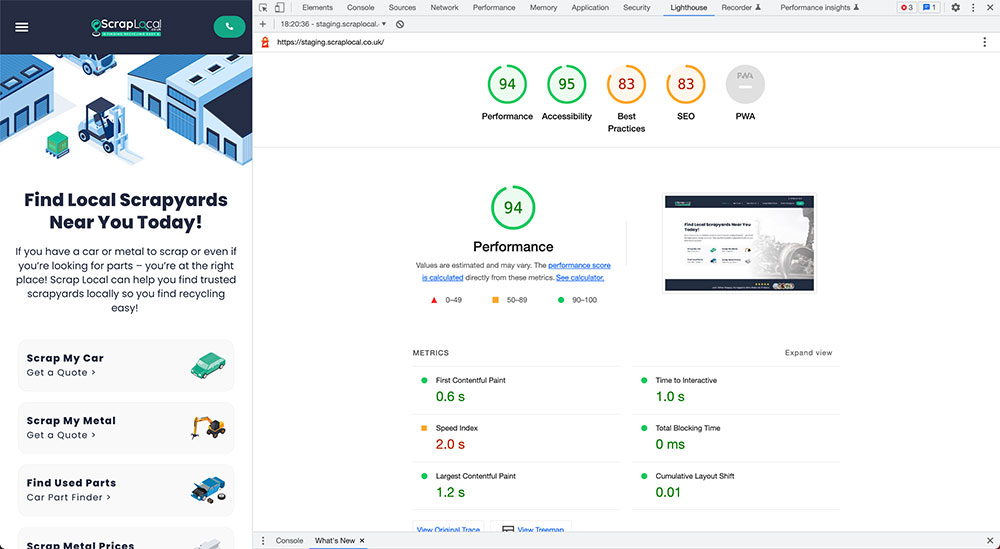Open the Scrap Metal Prices card
Screen dimensions: 1000x549
click(x=126, y=538)
